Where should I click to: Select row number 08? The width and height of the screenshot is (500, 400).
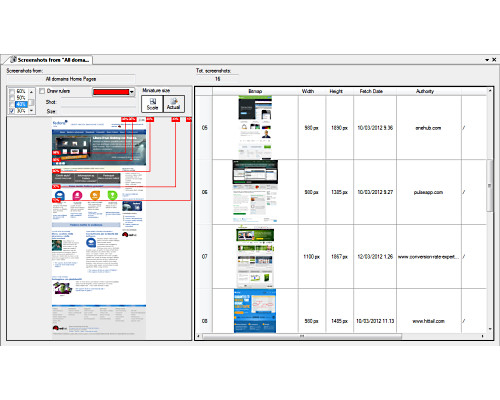[x=204, y=321]
